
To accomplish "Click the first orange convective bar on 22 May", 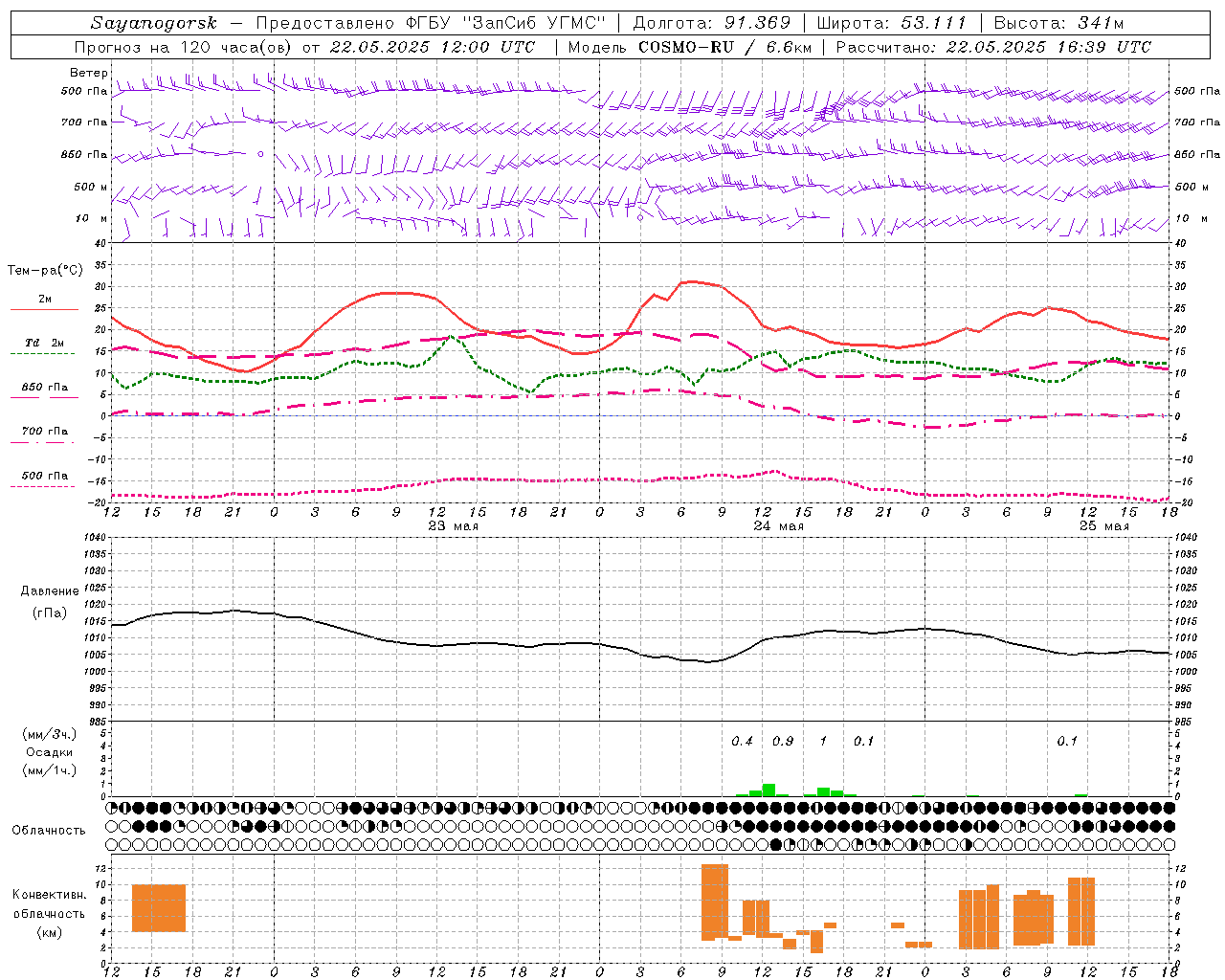I will [x=159, y=908].
